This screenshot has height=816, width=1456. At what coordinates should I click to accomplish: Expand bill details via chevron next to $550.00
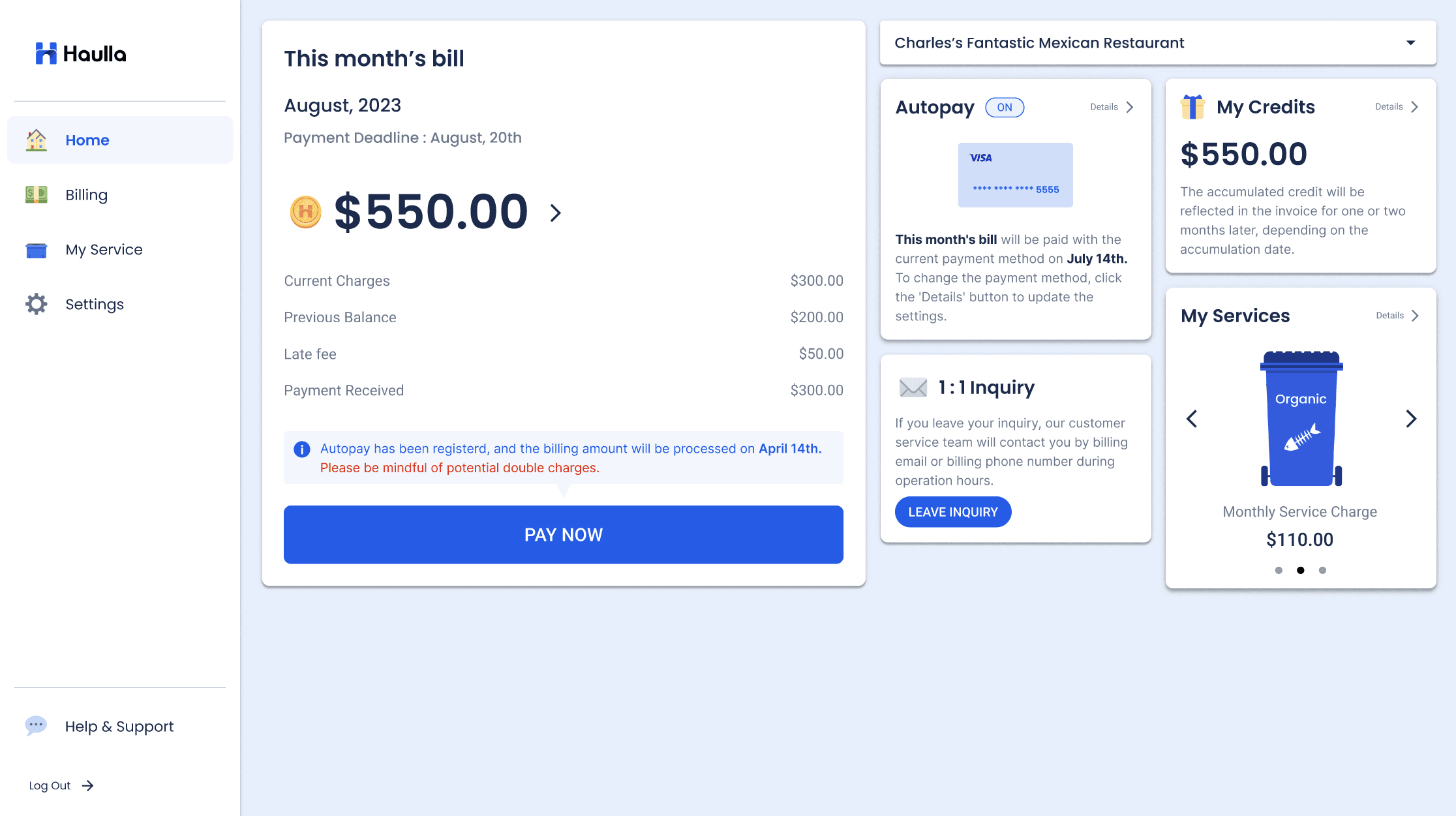(x=555, y=213)
